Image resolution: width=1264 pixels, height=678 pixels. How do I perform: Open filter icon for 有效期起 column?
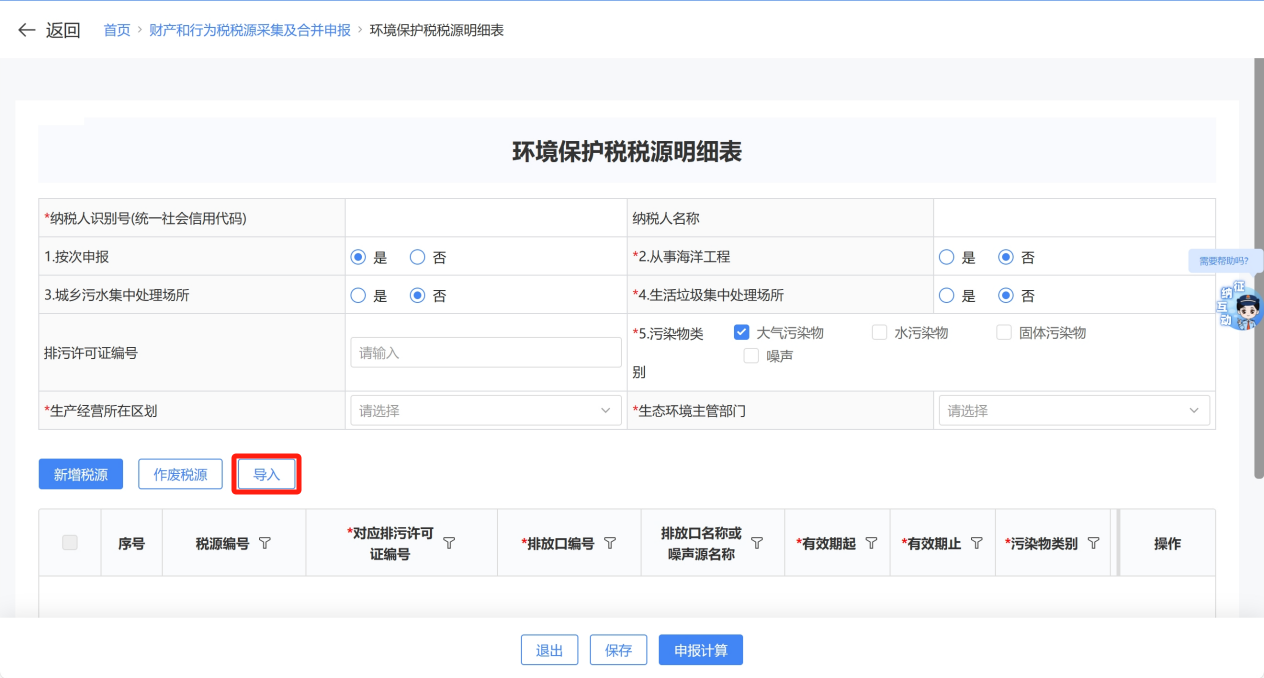coord(871,543)
